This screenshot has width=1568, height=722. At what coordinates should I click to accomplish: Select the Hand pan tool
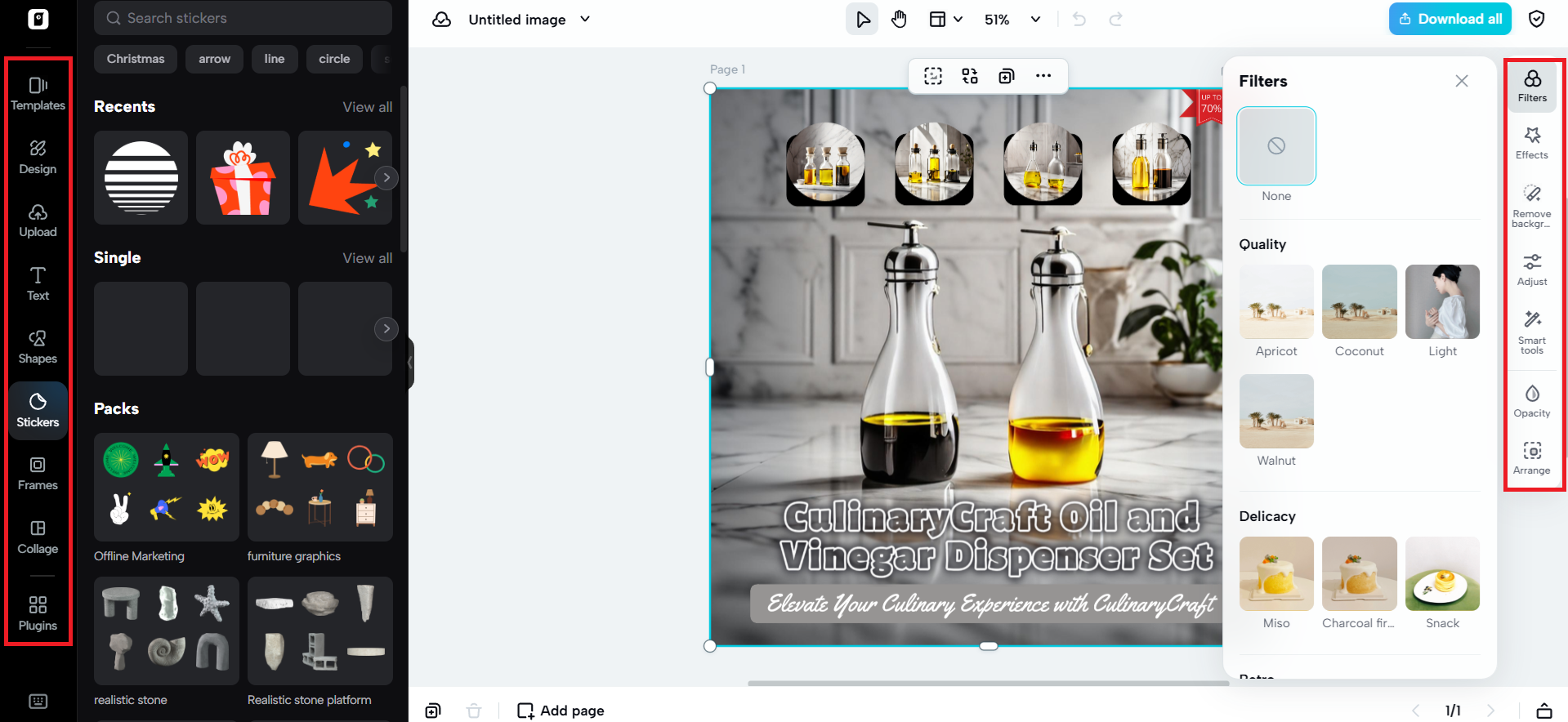pos(899,20)
